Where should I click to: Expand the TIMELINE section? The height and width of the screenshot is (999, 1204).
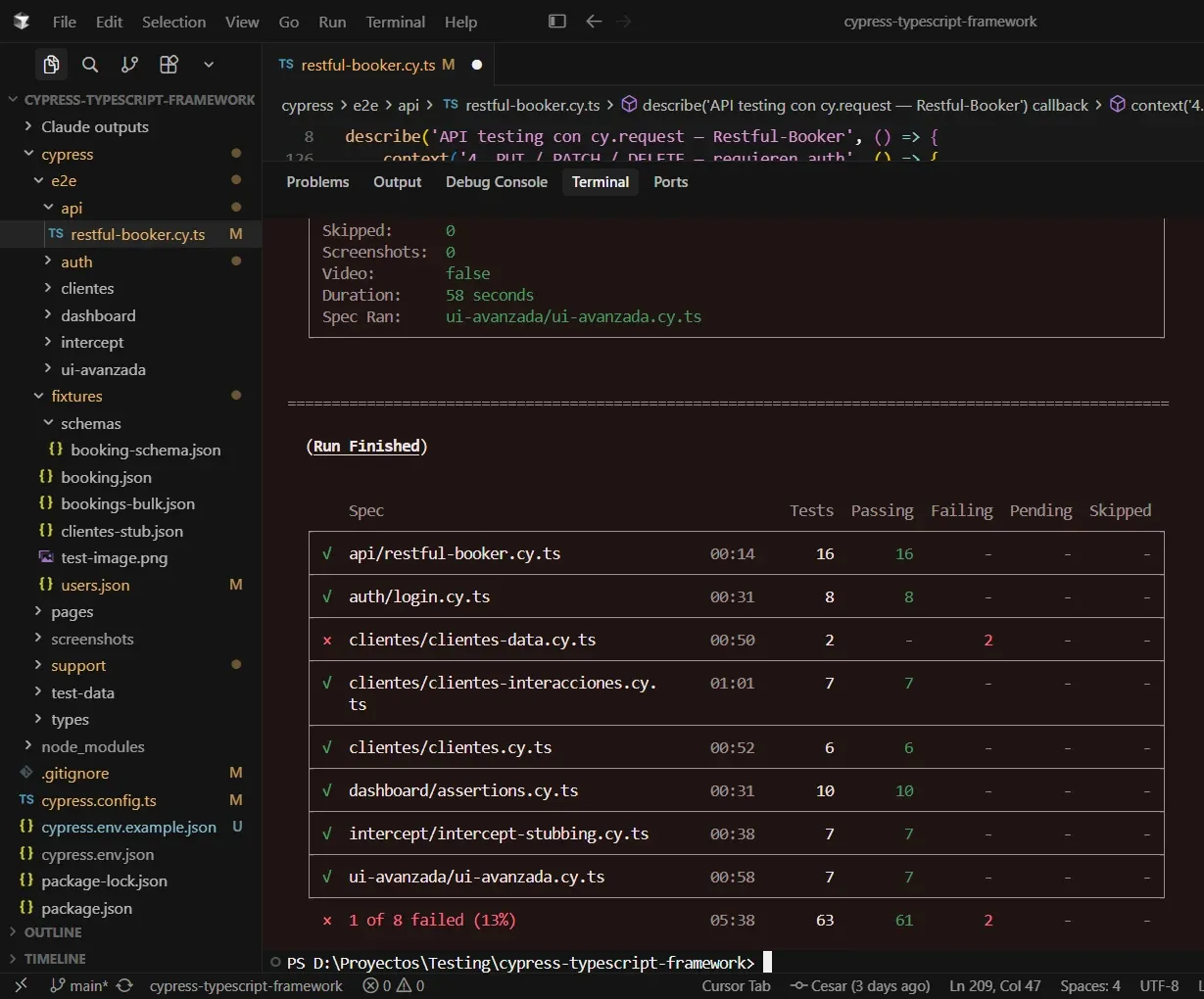point(131,959)
